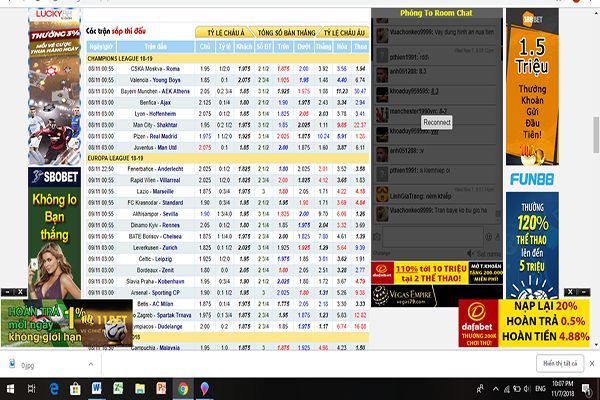Open Task View from the taskbar
Image resolution: width=600 pixels, height=400 pixels.
(x=32, y=389)
